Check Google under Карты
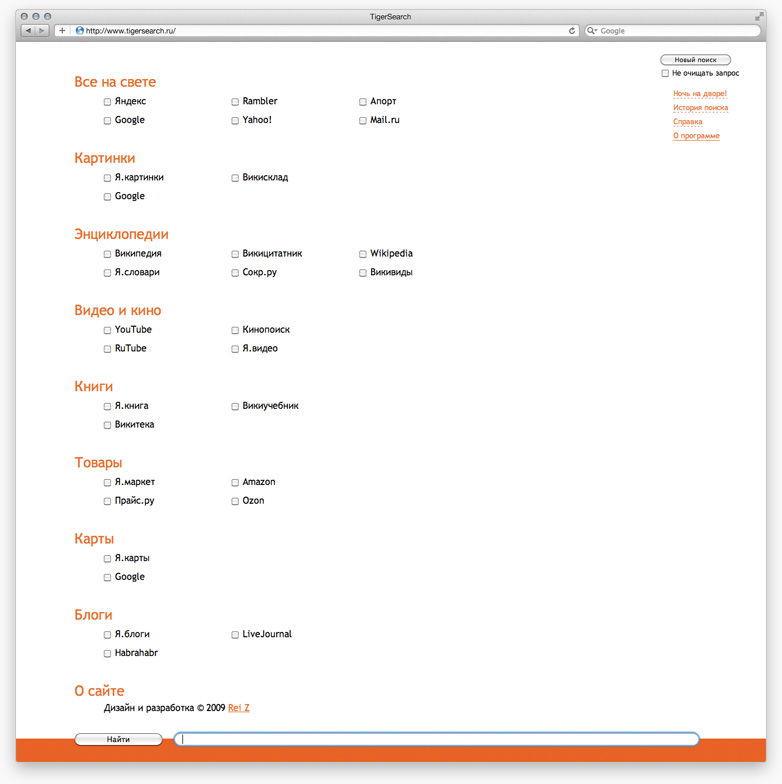Image resolution: width=782 pixels, height=784 pixels. 107,578
